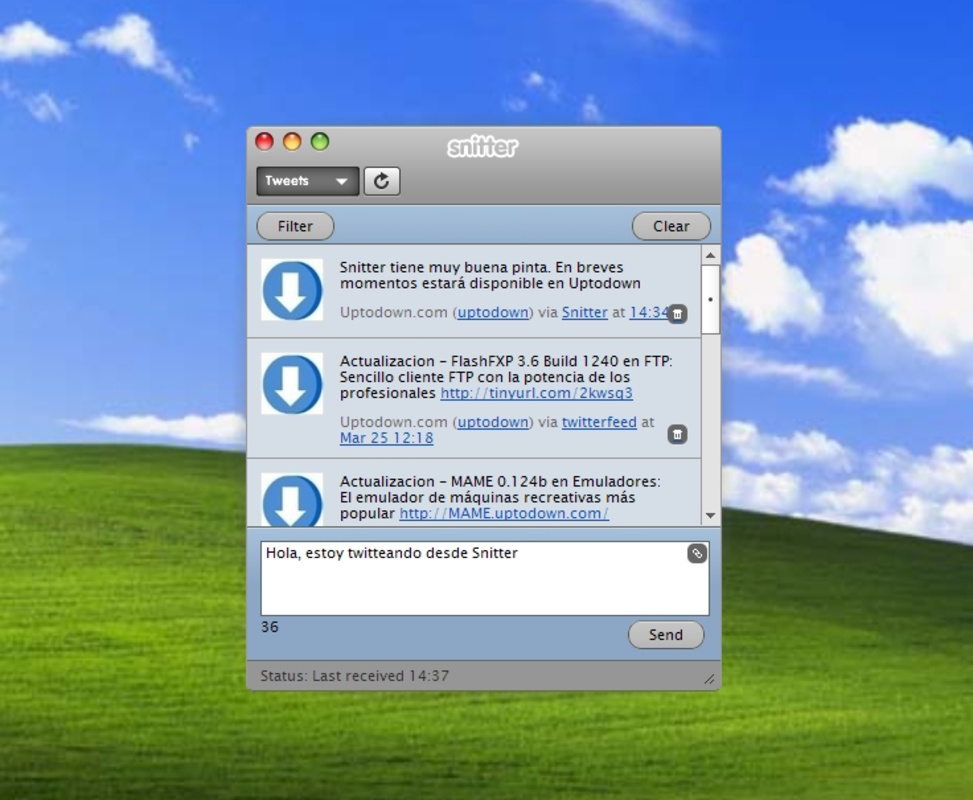Open Uptodown avatar of the Snitter tweet
The image size is (973, 800).
[x=292, y=290]
